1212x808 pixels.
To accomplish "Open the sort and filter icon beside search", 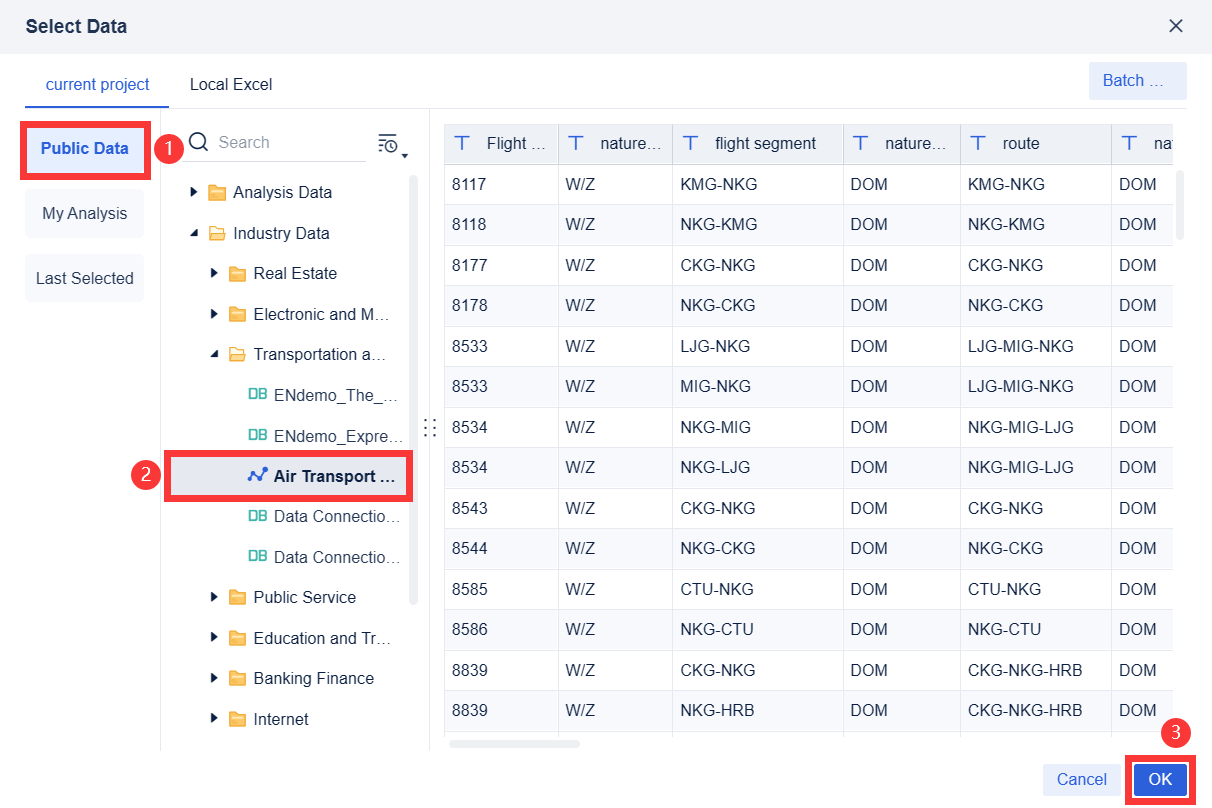I will tap(388, 141).
